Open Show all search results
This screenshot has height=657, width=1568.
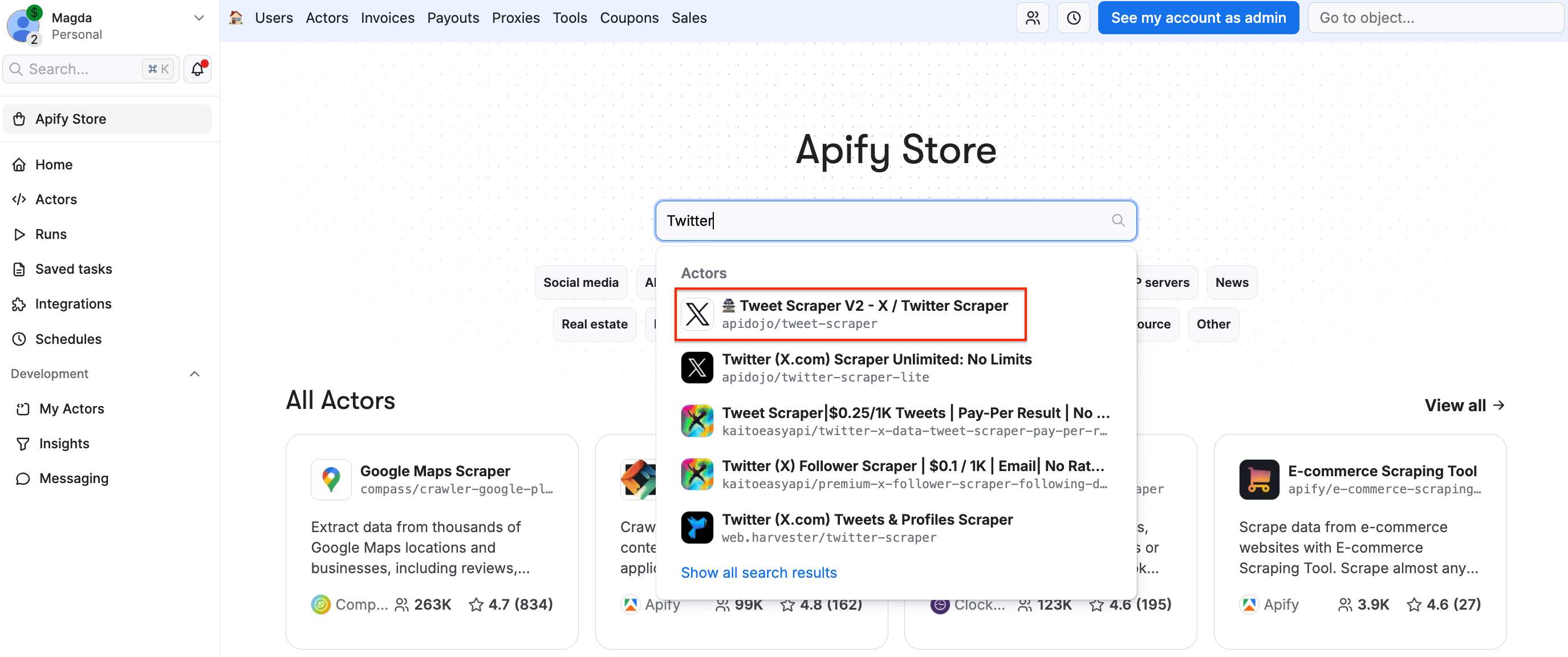pos(758,573)
